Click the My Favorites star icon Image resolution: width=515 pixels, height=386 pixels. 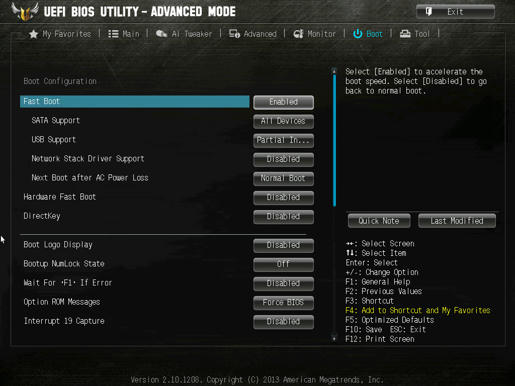(33, 34)
